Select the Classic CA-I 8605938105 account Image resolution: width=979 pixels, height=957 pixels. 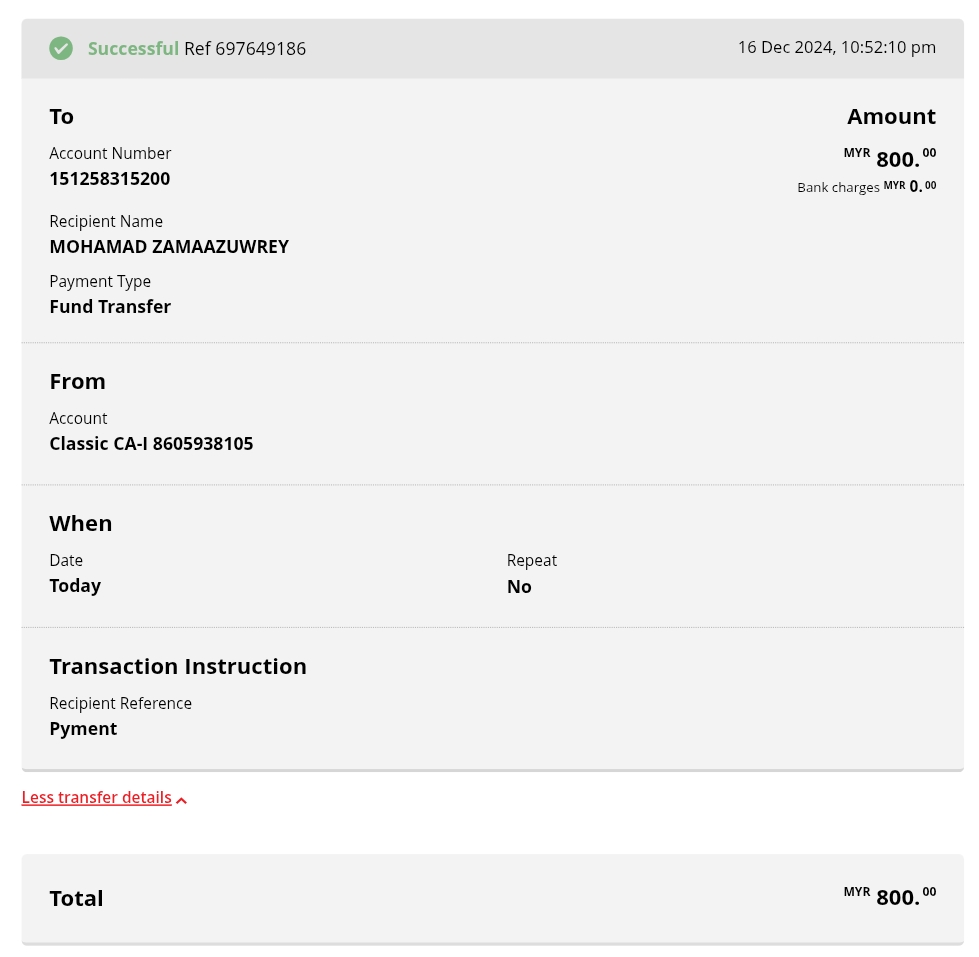[151, 443]
